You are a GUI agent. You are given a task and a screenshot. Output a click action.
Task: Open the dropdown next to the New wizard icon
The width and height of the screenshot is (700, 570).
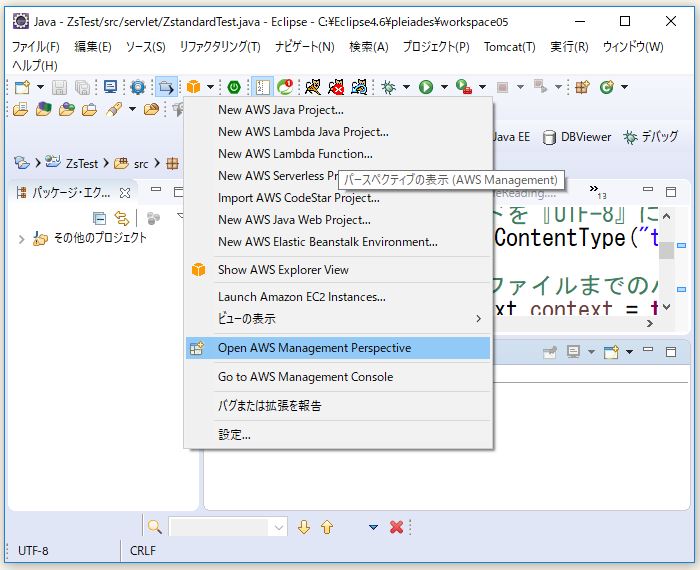pyautogui.click(x=40, y=87)
